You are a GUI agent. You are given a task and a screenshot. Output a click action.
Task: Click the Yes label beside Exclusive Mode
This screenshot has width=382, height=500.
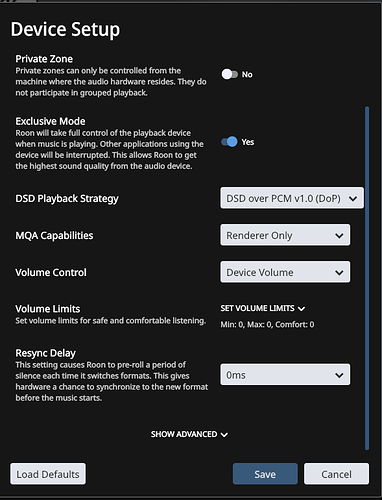[248, 142]
